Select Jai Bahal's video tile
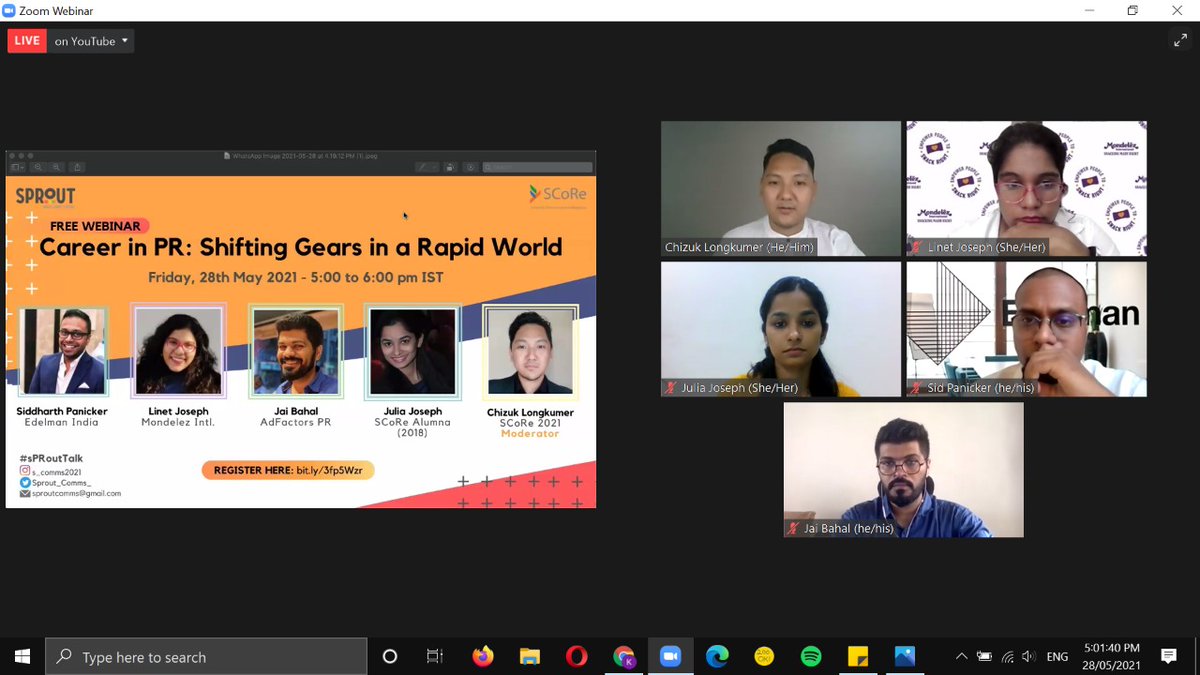1200x675 pixels. (904, 470)
